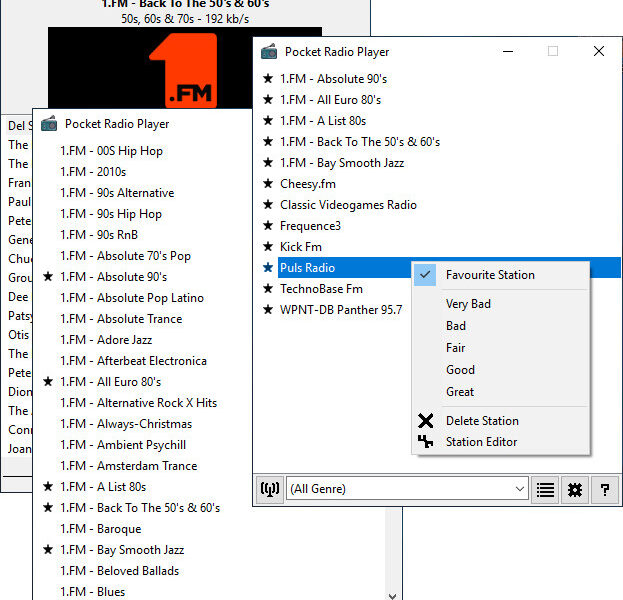Screen dimensions: 623x600
Task: Select 1.FM - Bay Smooth Jazz in favourites window
Action: (342, 163)
